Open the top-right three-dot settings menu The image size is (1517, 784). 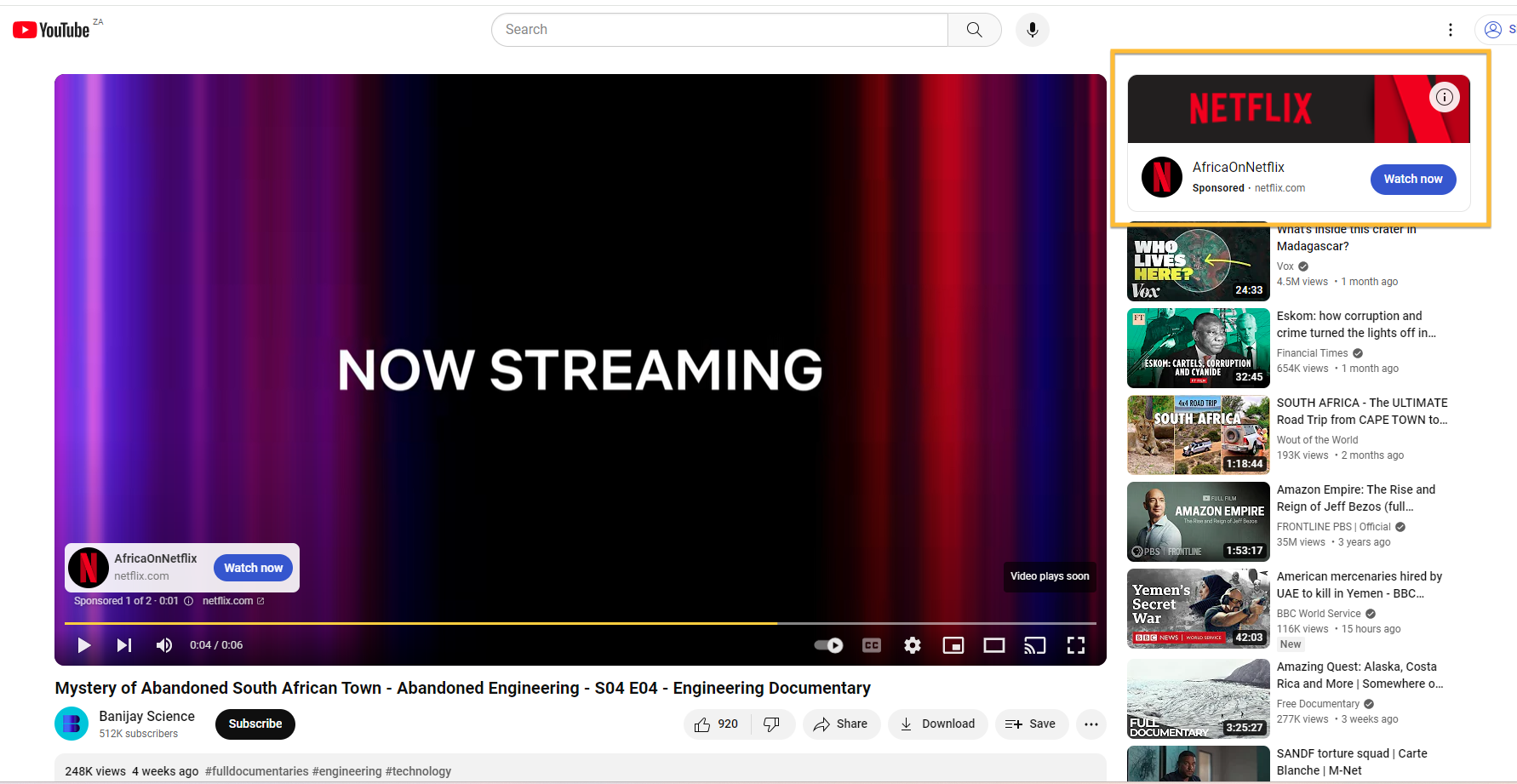[x=1451, y=30]
